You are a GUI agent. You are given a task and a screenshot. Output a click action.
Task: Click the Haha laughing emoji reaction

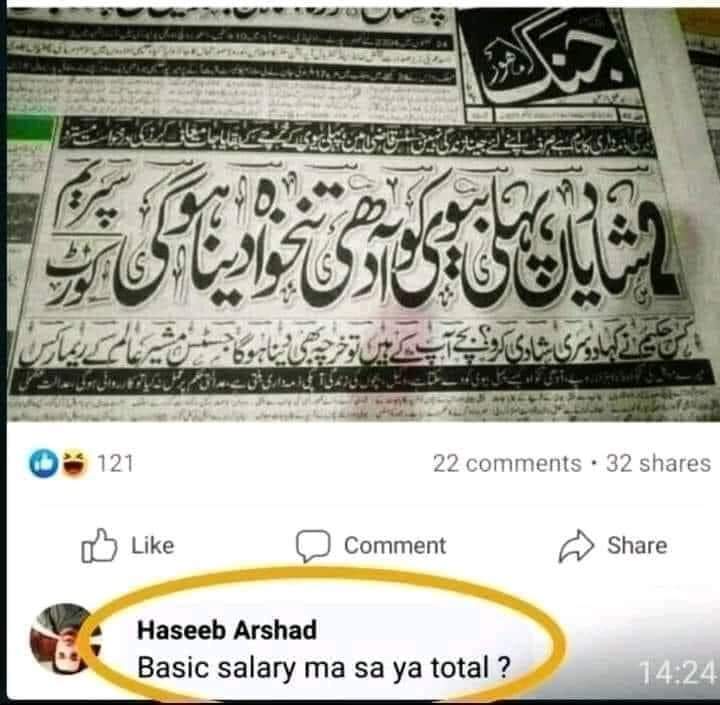74,464
